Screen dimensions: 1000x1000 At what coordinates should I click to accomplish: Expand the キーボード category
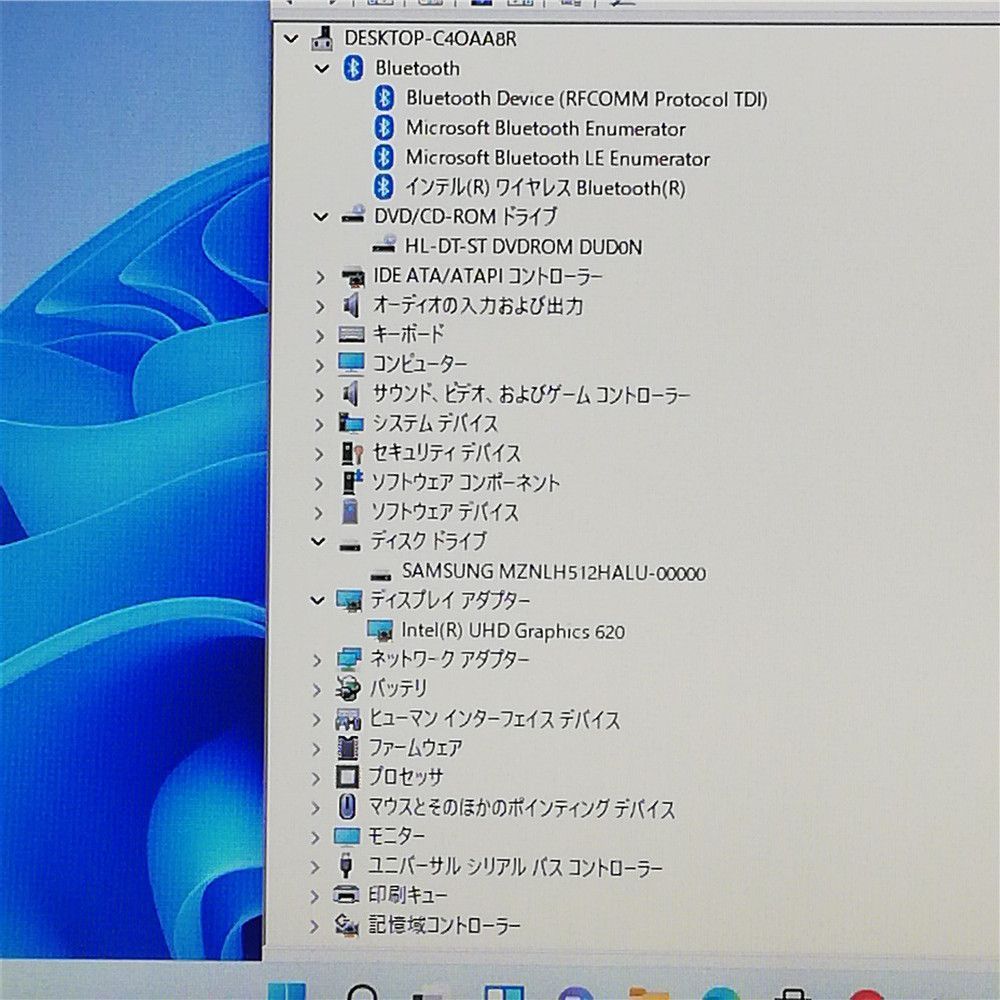coord(320,336)
